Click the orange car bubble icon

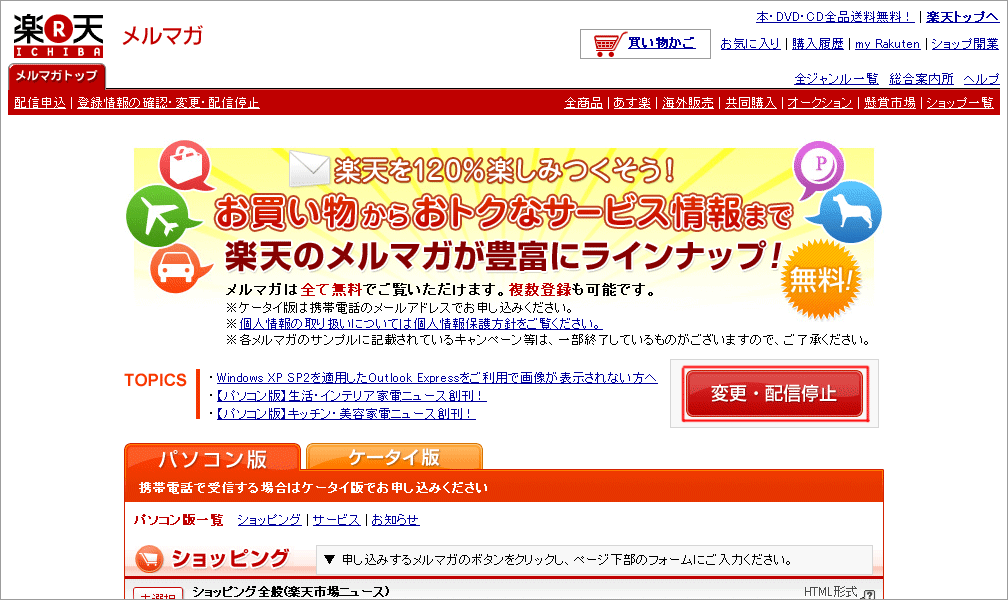click(179, 269)
